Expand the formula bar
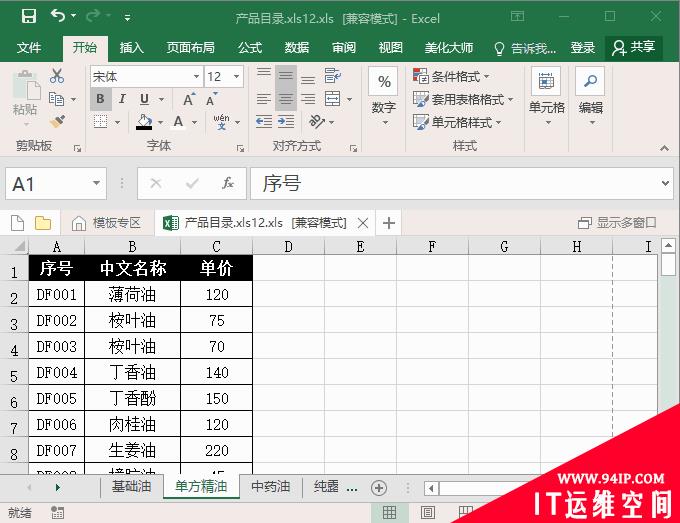Image resolution: width=680 pixels, height=523 pixels. pos(665,183)
